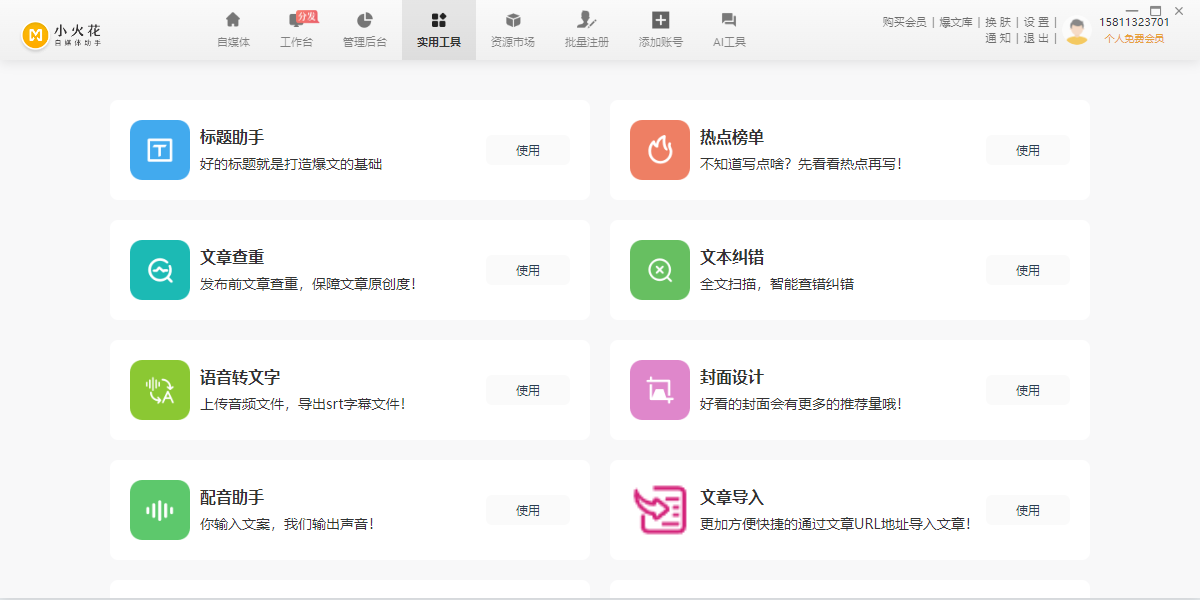Click the 换肤 link
This screenshot has height=600, width=1200.
998,22
